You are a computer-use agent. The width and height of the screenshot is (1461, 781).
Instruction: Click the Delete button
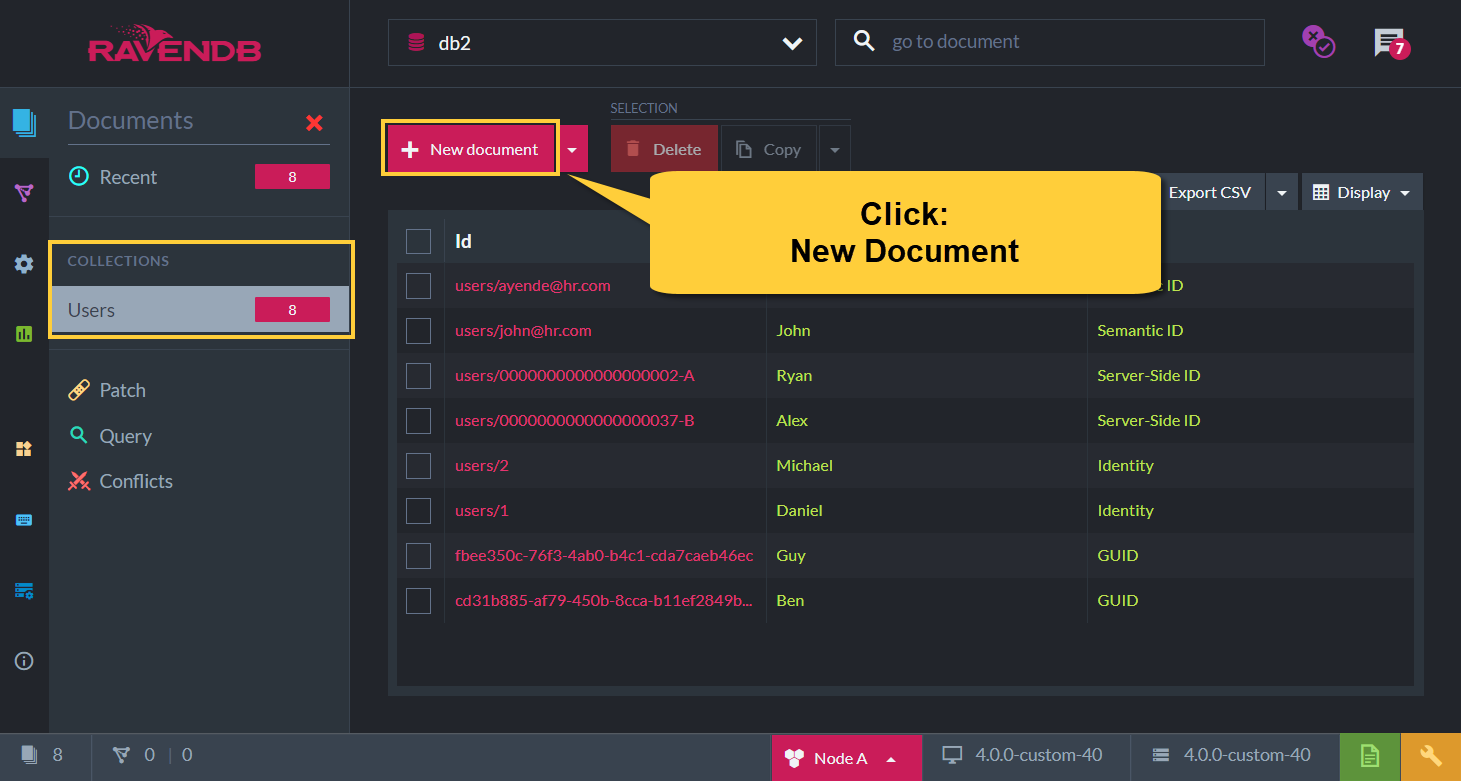[664, 149]
